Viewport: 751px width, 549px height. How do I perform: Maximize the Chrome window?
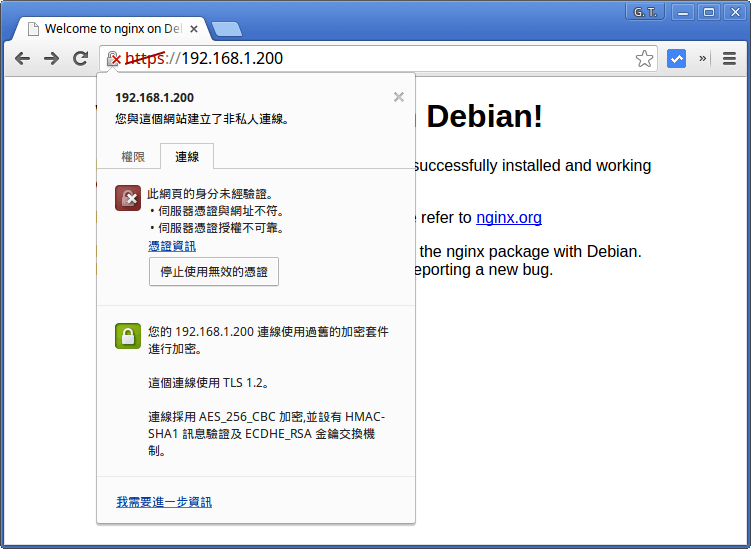coord(709,12)
